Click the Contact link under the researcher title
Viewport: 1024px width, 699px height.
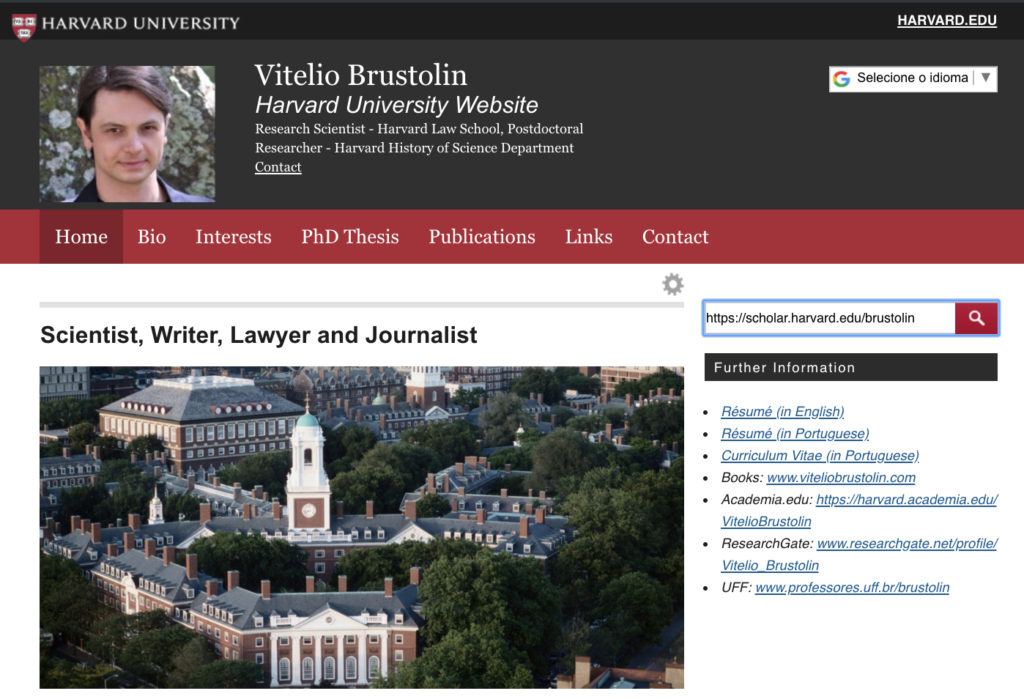tap(278, 167)
